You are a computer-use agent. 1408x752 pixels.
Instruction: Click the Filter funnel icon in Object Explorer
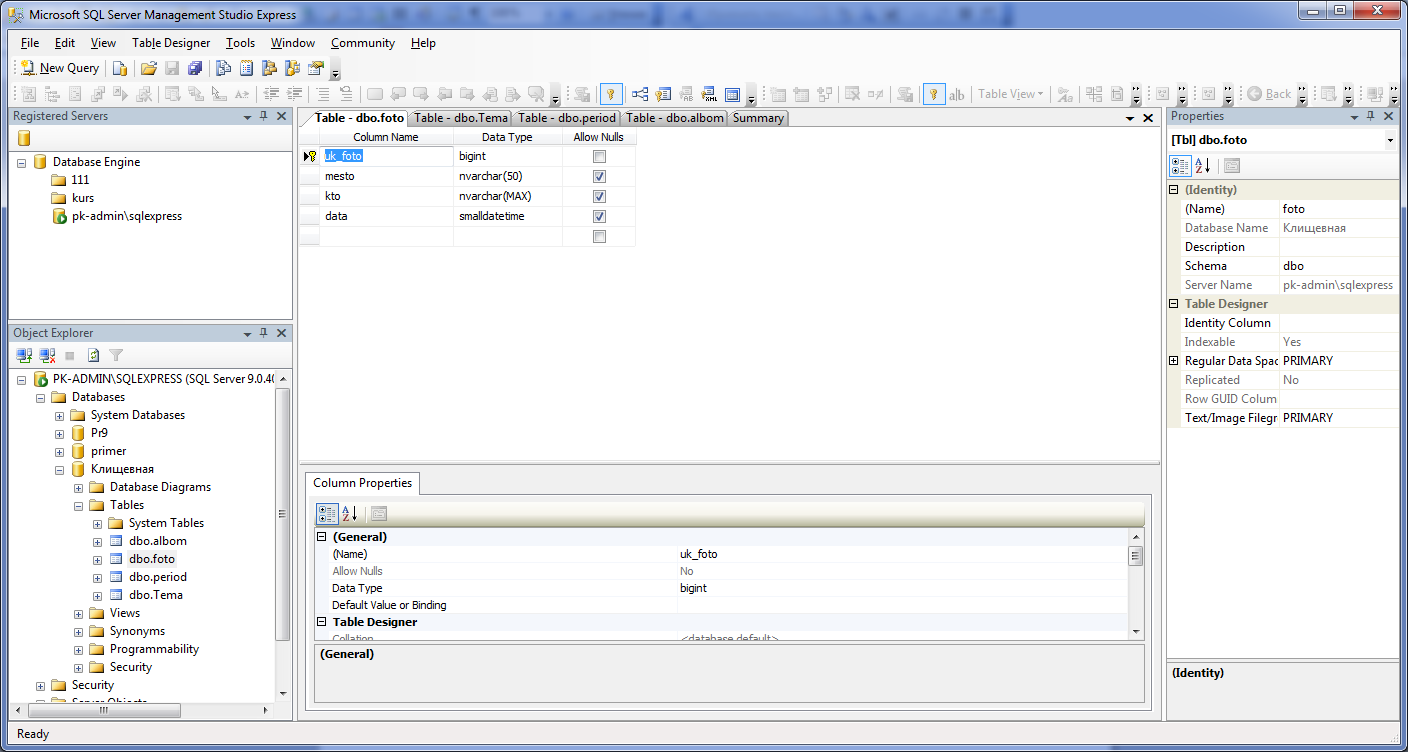click(116, 355)
